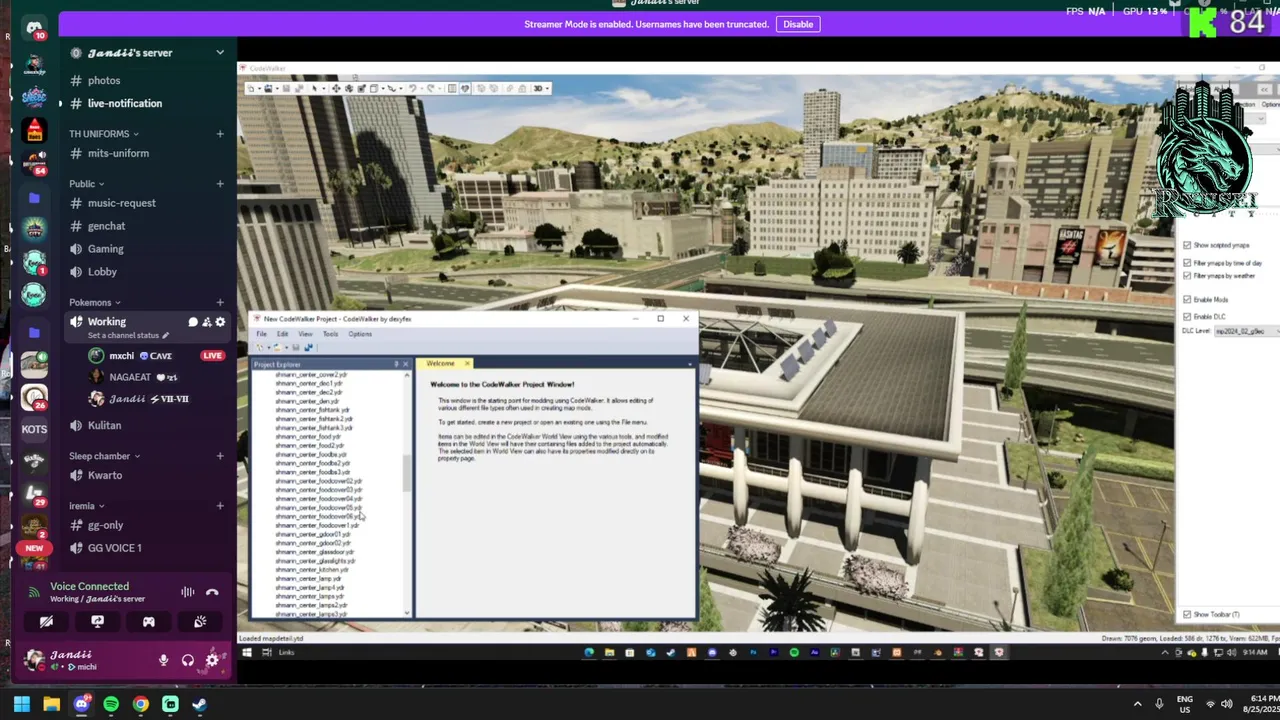This screenshot has height=720, width=1280.
Task: Toggle Show Toolbar (T) checkbox
Action: [1187, 614]
